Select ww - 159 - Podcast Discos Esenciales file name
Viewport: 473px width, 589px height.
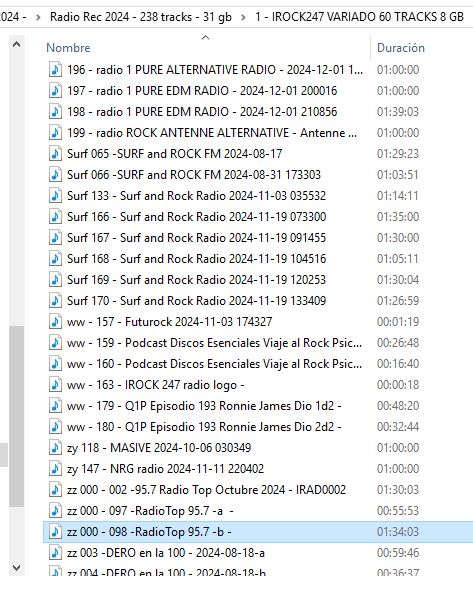coord(215,343)
